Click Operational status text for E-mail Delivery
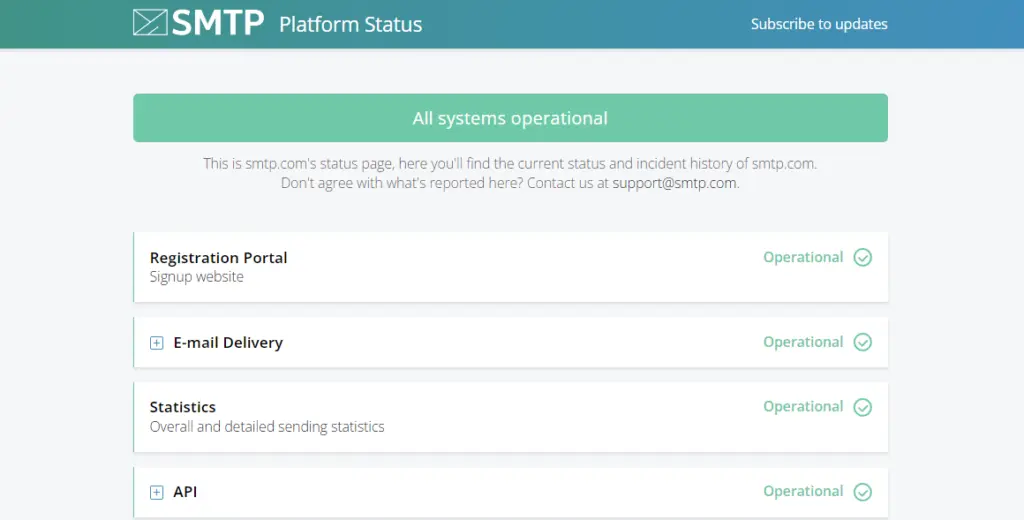The height and width of the screenshot is (520, 1024). pos(803,343)
